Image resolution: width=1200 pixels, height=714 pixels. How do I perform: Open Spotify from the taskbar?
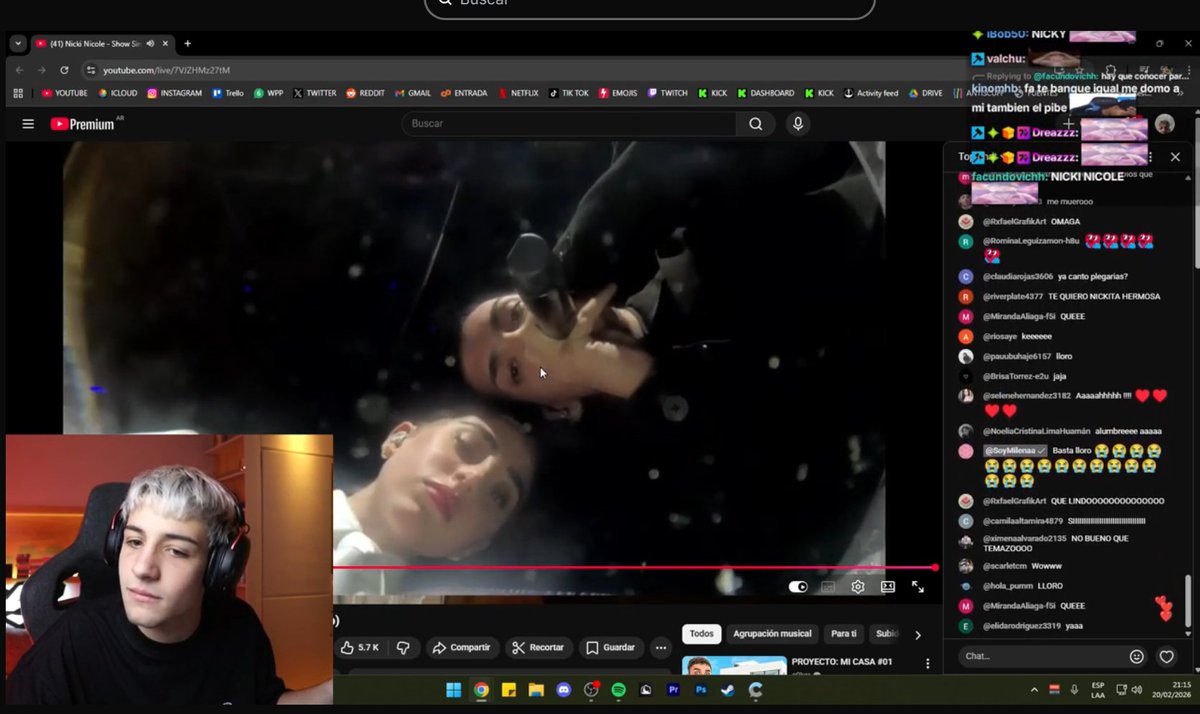(x=618, y=690)
